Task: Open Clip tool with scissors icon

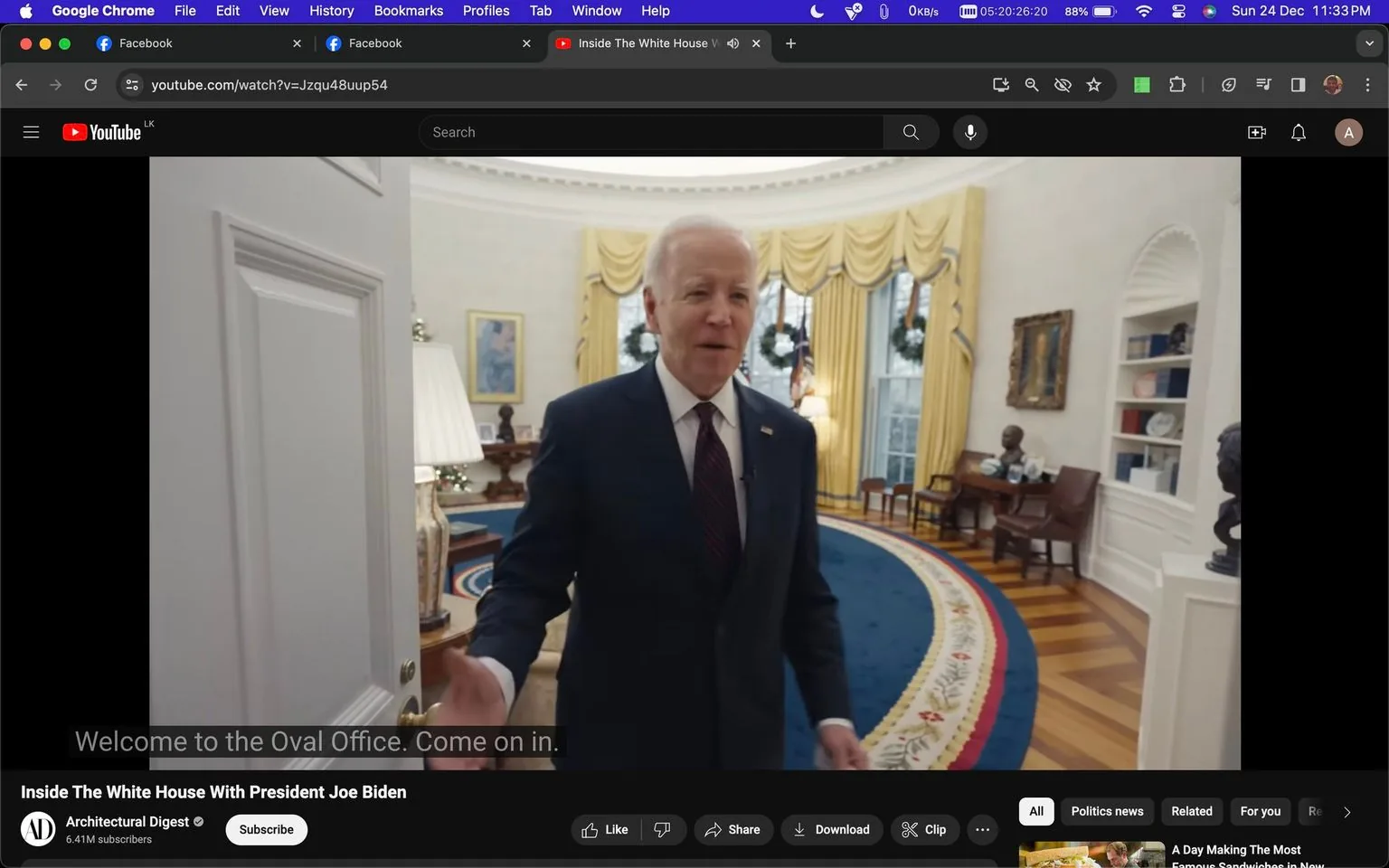Action: [x=924, y=829]
